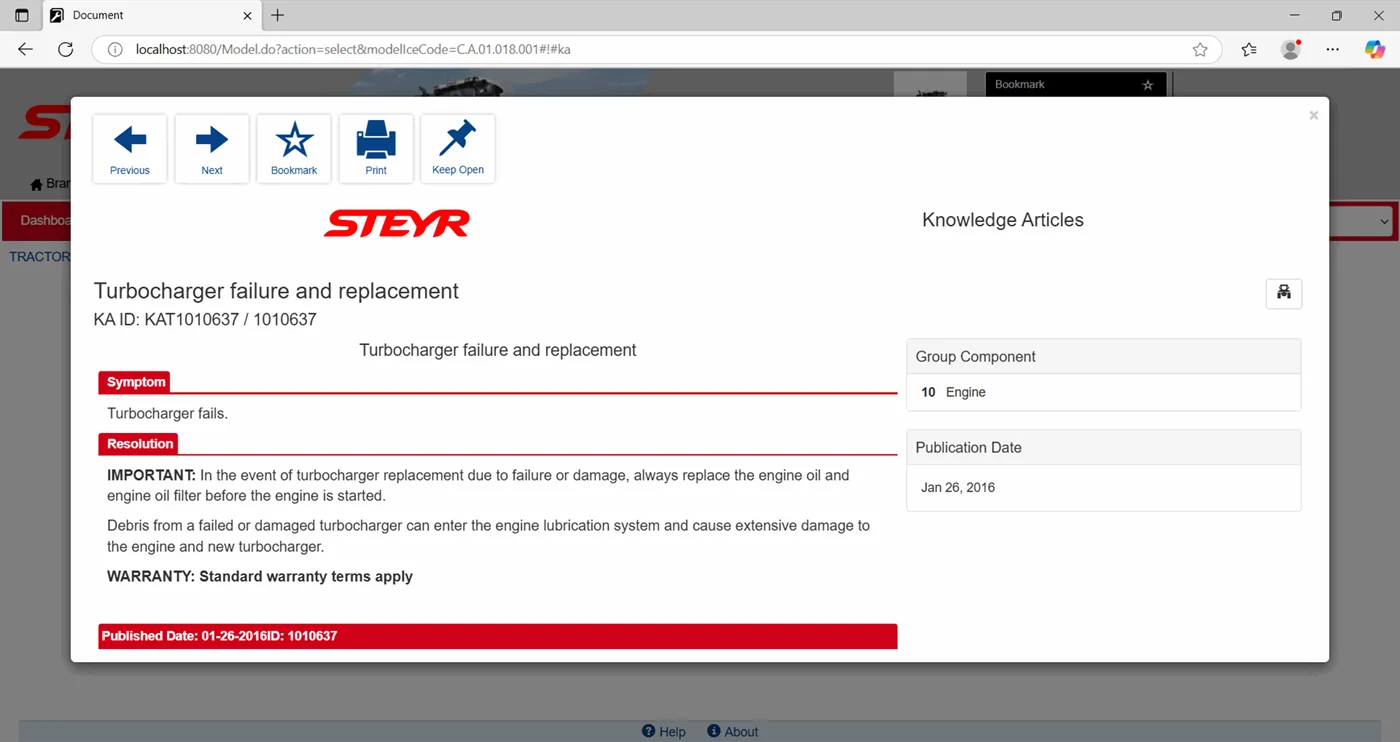
Task: Click the 'Knowledge Articles' heading
Action: tap(1003, 220)
